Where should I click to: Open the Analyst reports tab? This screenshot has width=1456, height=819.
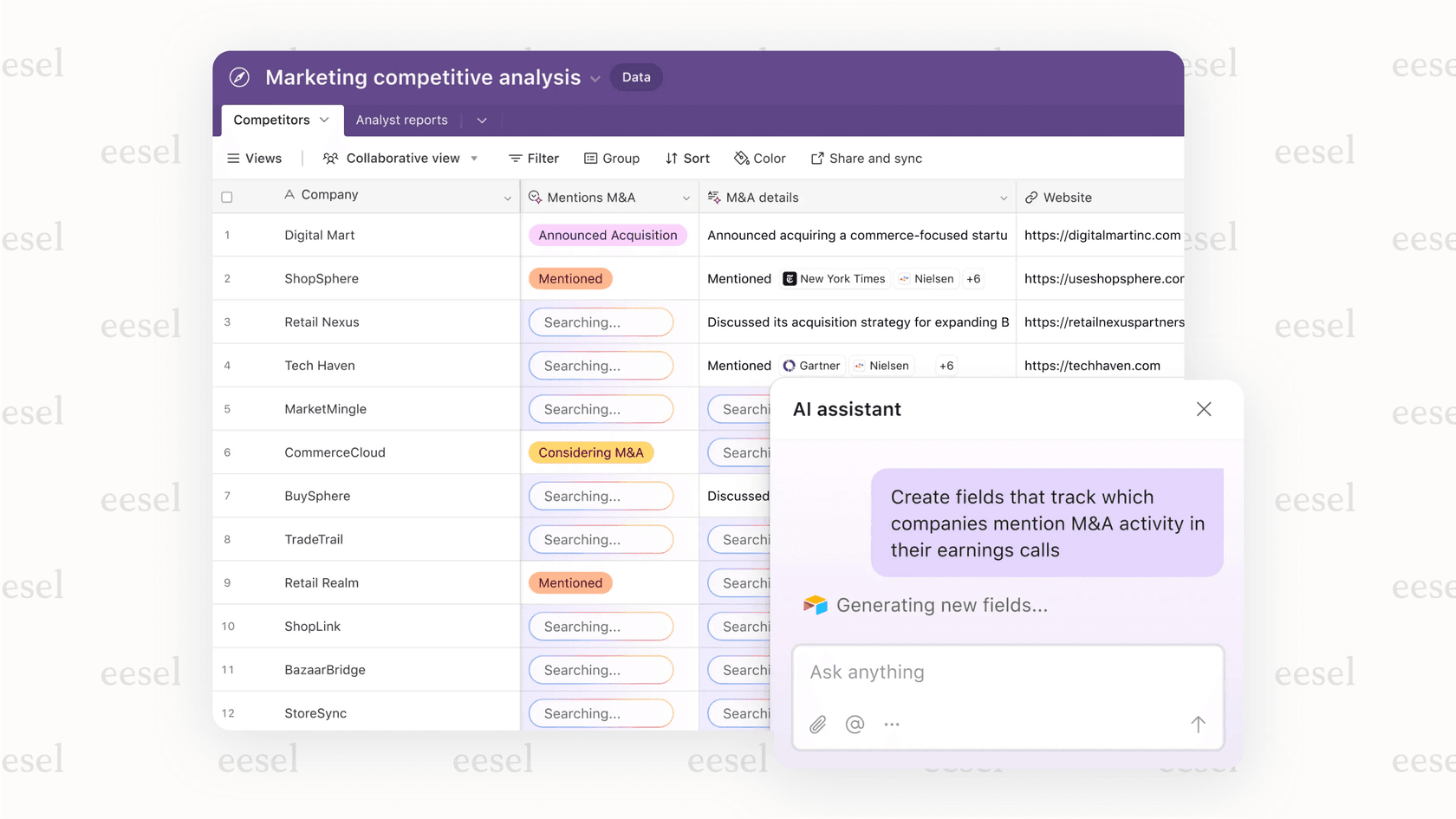402,120
